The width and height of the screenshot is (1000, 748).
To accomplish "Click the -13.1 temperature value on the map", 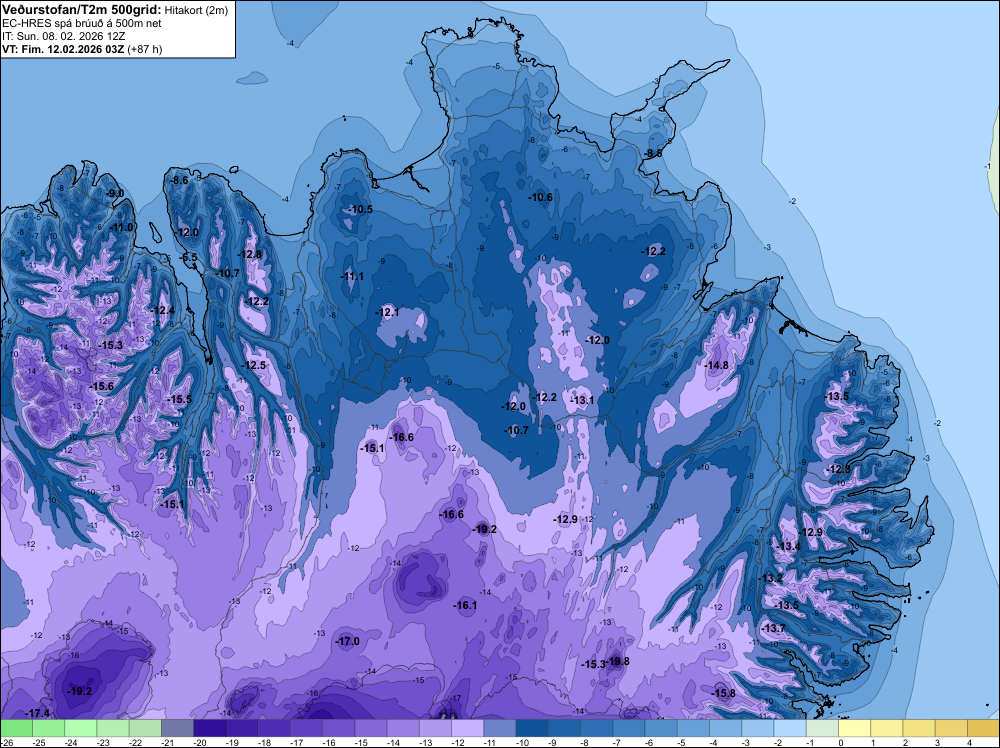I will (x=582, y=400).
